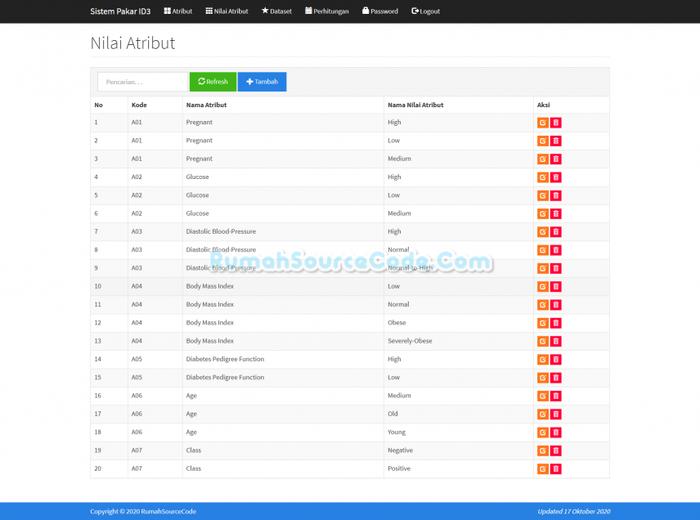The width and height of the screenshot is (700, 520).
Task: Go to the Dataset page
Action: 277,11
